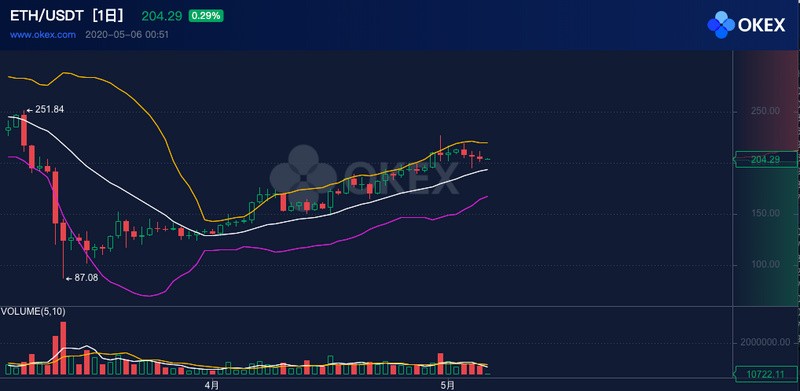Click the 10722.11 volume tag
This screenshot has width=800, height=391.
click(x=765, y=374)
